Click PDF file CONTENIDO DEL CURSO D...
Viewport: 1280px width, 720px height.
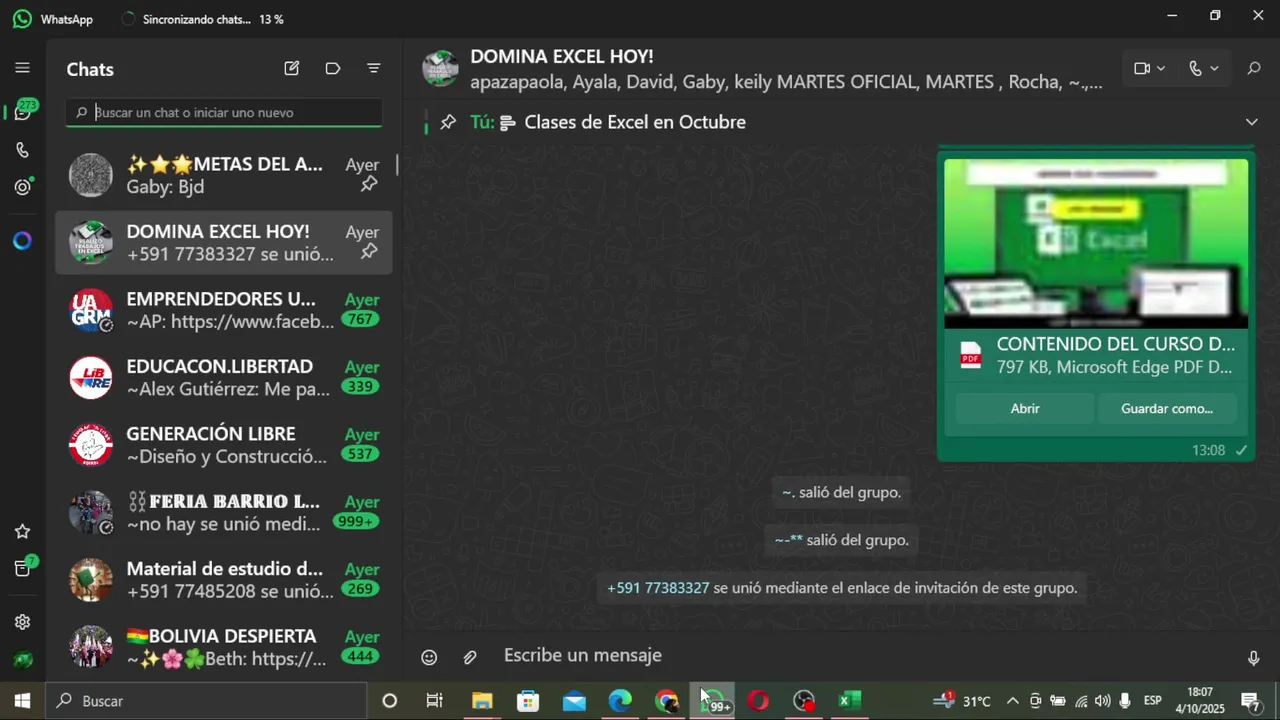pyautogui.click(x=1096, y=355)
